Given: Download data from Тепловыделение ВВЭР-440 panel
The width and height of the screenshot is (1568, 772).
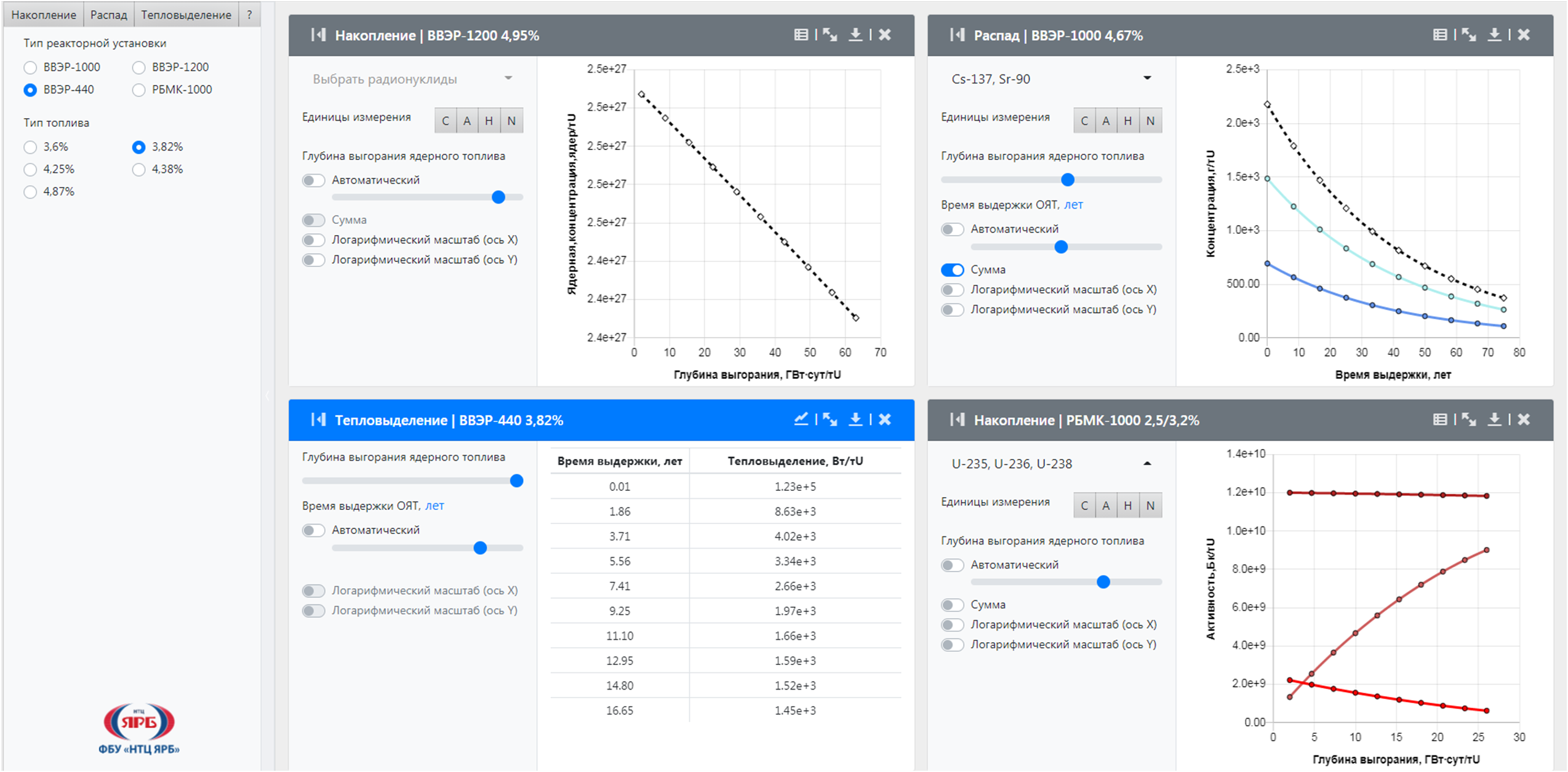Looking at the screenshot, I should pos(855,420).
